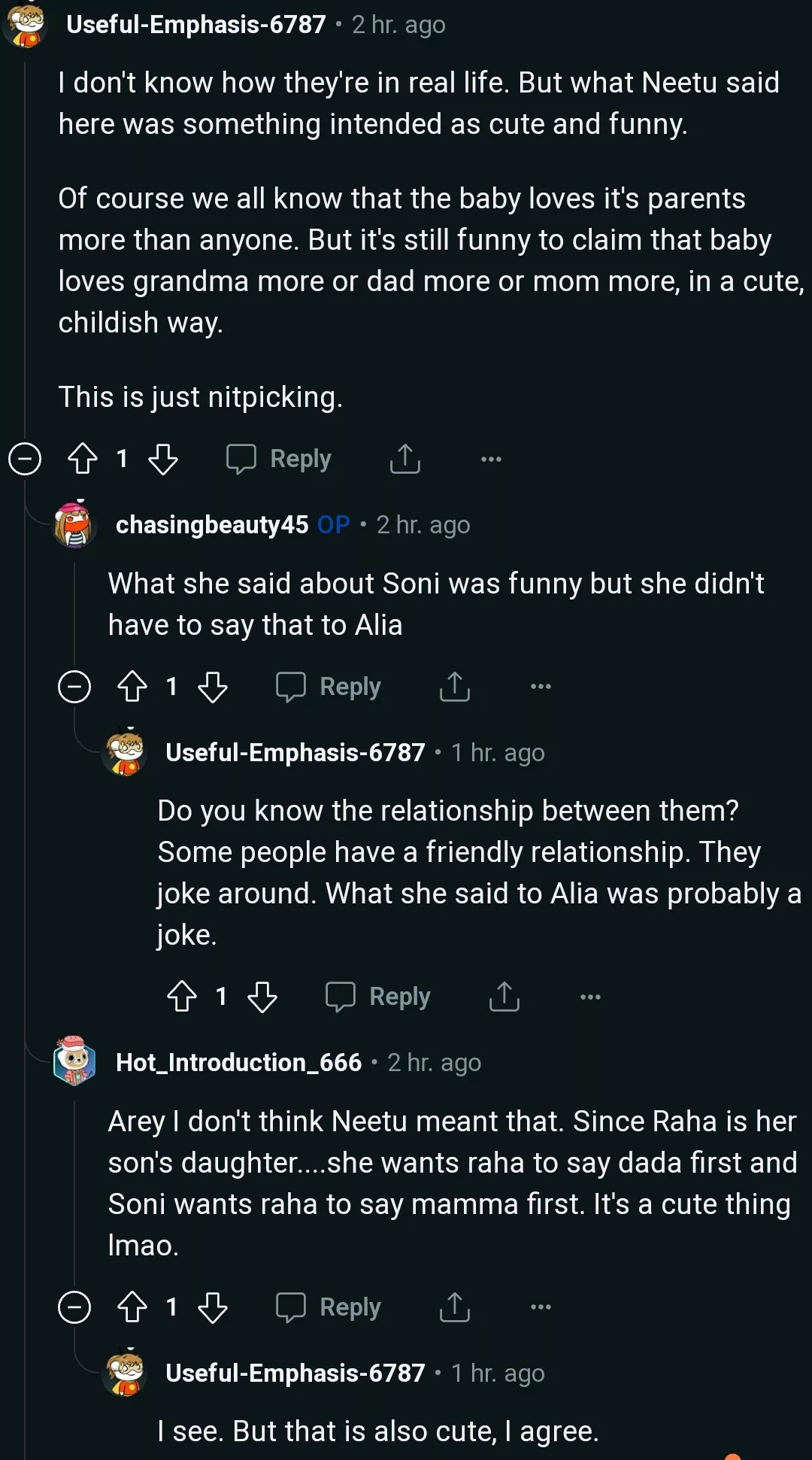Downvote the 'probably a joke' reply
812x1460 pixels.
[x=262, y=997]
